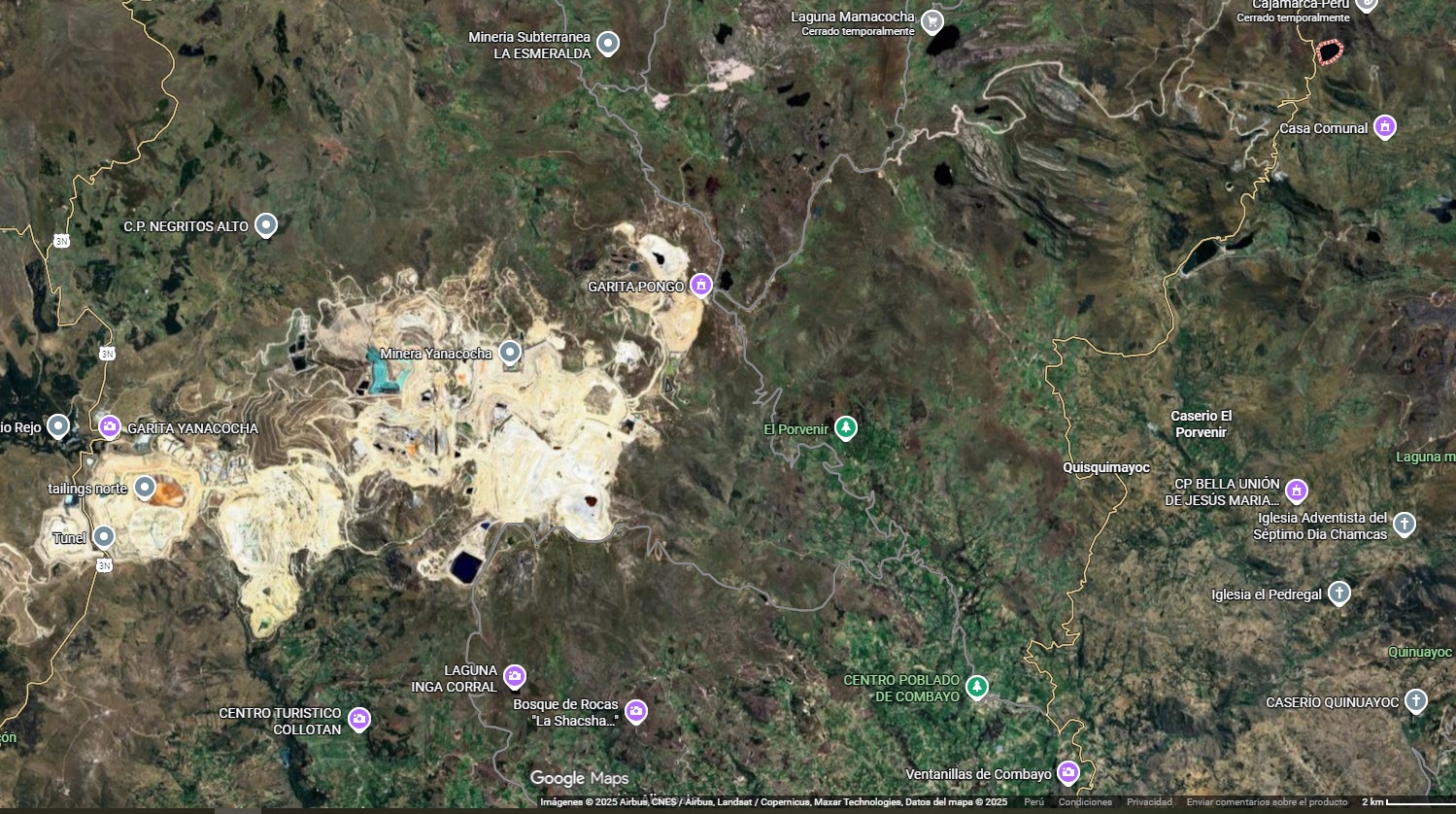Select the Casa Comunal purple marker
The image size is (1456, 814).
1385,127
